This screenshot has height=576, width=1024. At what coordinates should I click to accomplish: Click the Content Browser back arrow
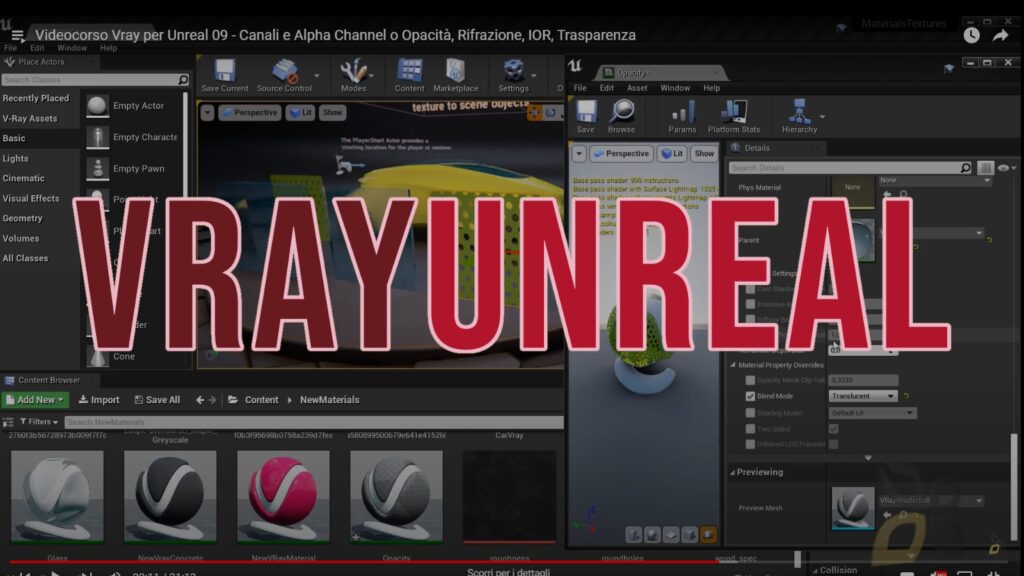point(200,400)
